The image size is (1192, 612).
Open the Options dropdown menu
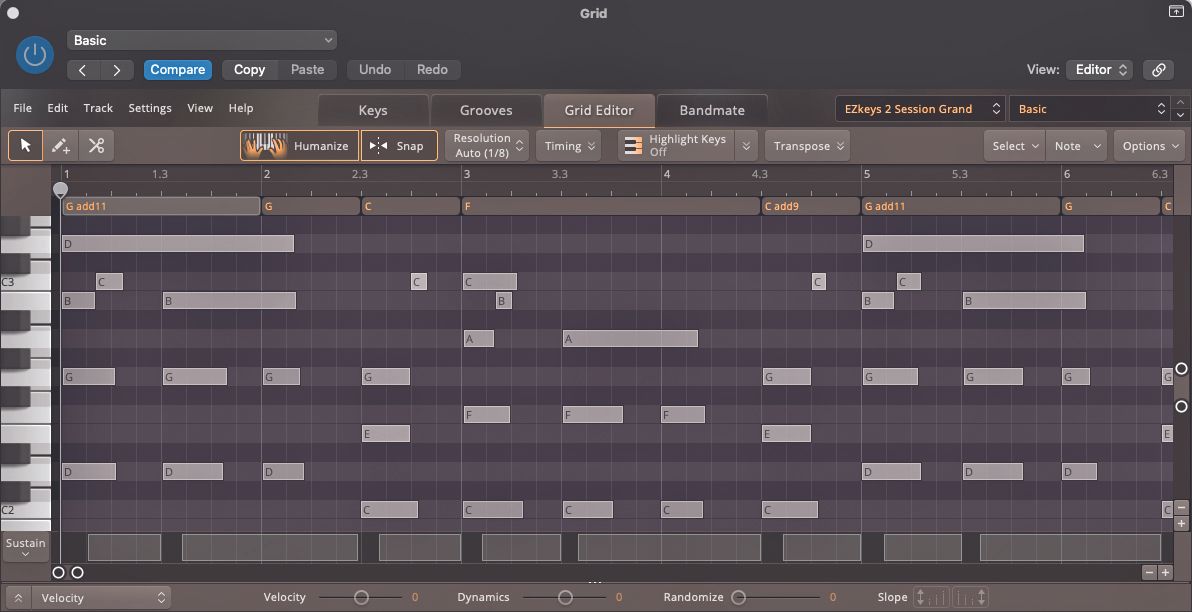pos(1148,145)
